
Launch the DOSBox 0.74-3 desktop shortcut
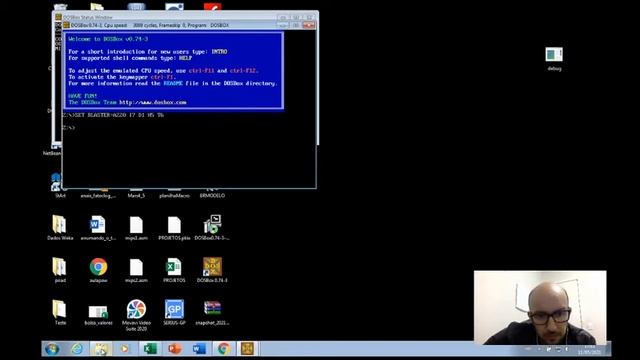[212, 267]
